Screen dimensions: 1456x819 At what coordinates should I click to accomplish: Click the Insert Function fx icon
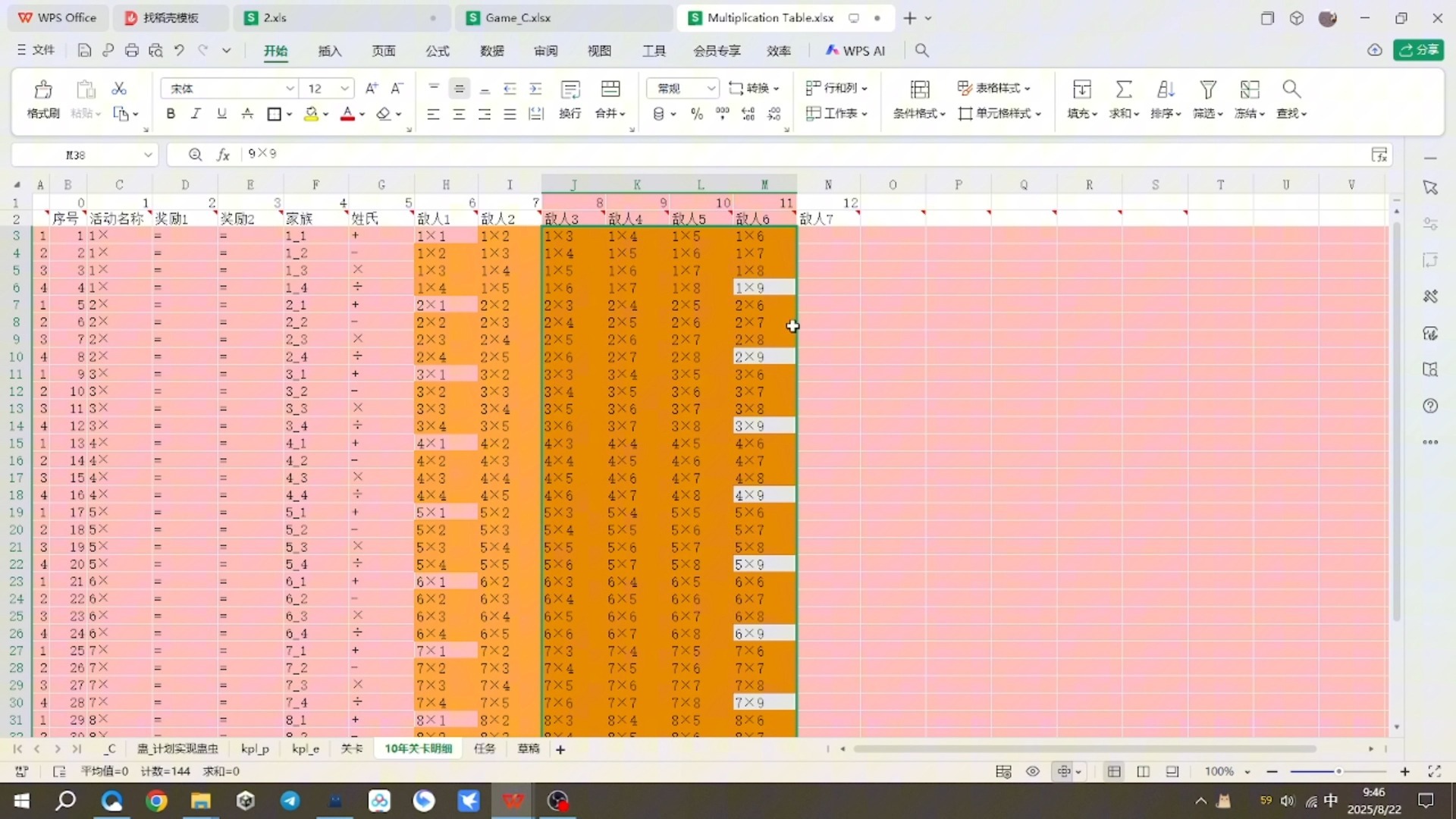point(223,155)
